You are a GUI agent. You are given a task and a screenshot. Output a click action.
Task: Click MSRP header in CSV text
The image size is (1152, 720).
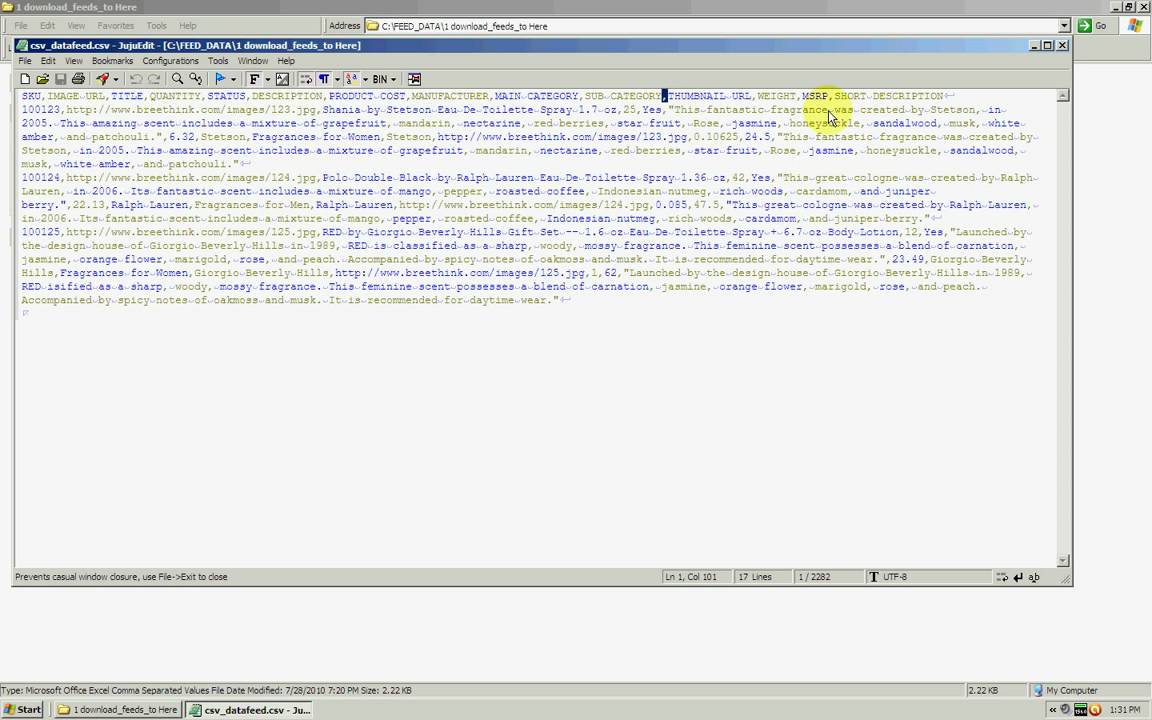click(815, 96)
